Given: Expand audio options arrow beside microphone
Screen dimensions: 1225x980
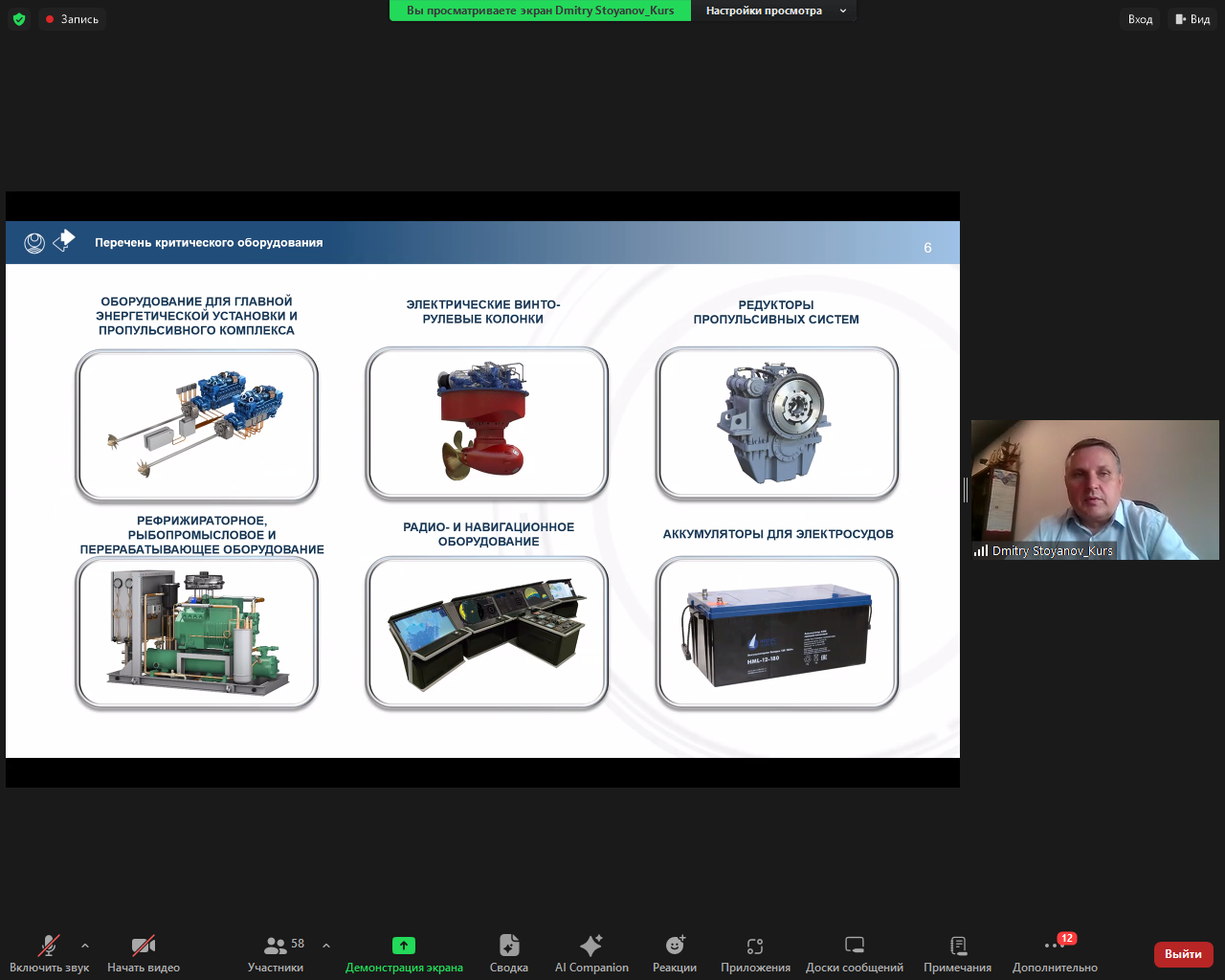Looking at the screenshot, I should 85,946.
